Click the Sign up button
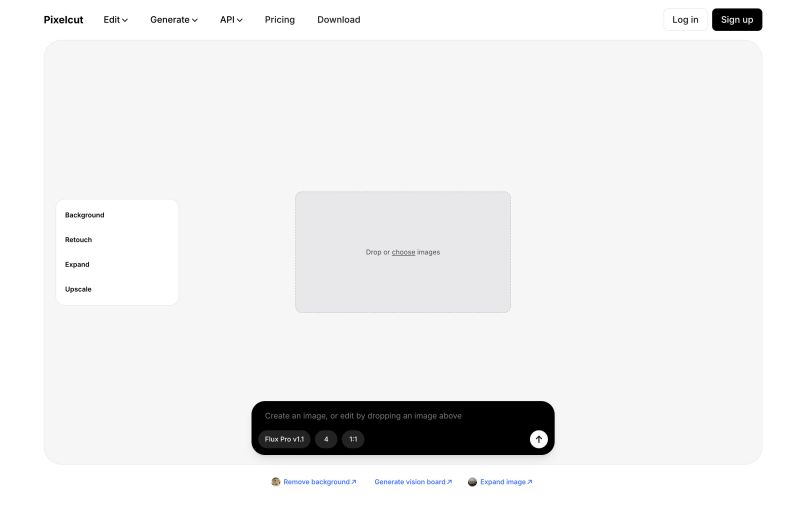Viewport: 800px width, 505px height. pyautogui.click(x=737, y=20)
